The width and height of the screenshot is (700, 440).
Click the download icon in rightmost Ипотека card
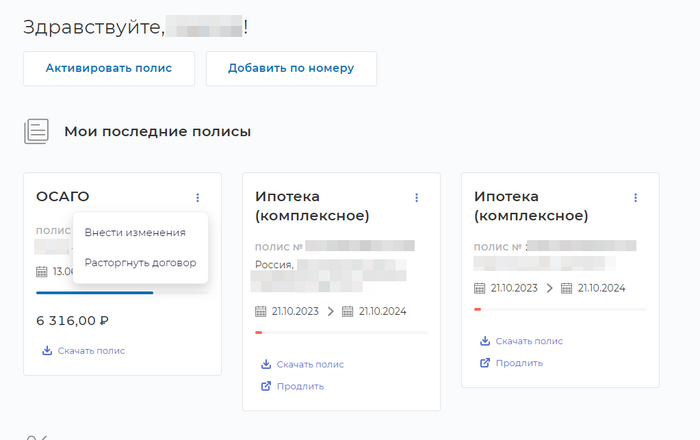coord(484,341)
